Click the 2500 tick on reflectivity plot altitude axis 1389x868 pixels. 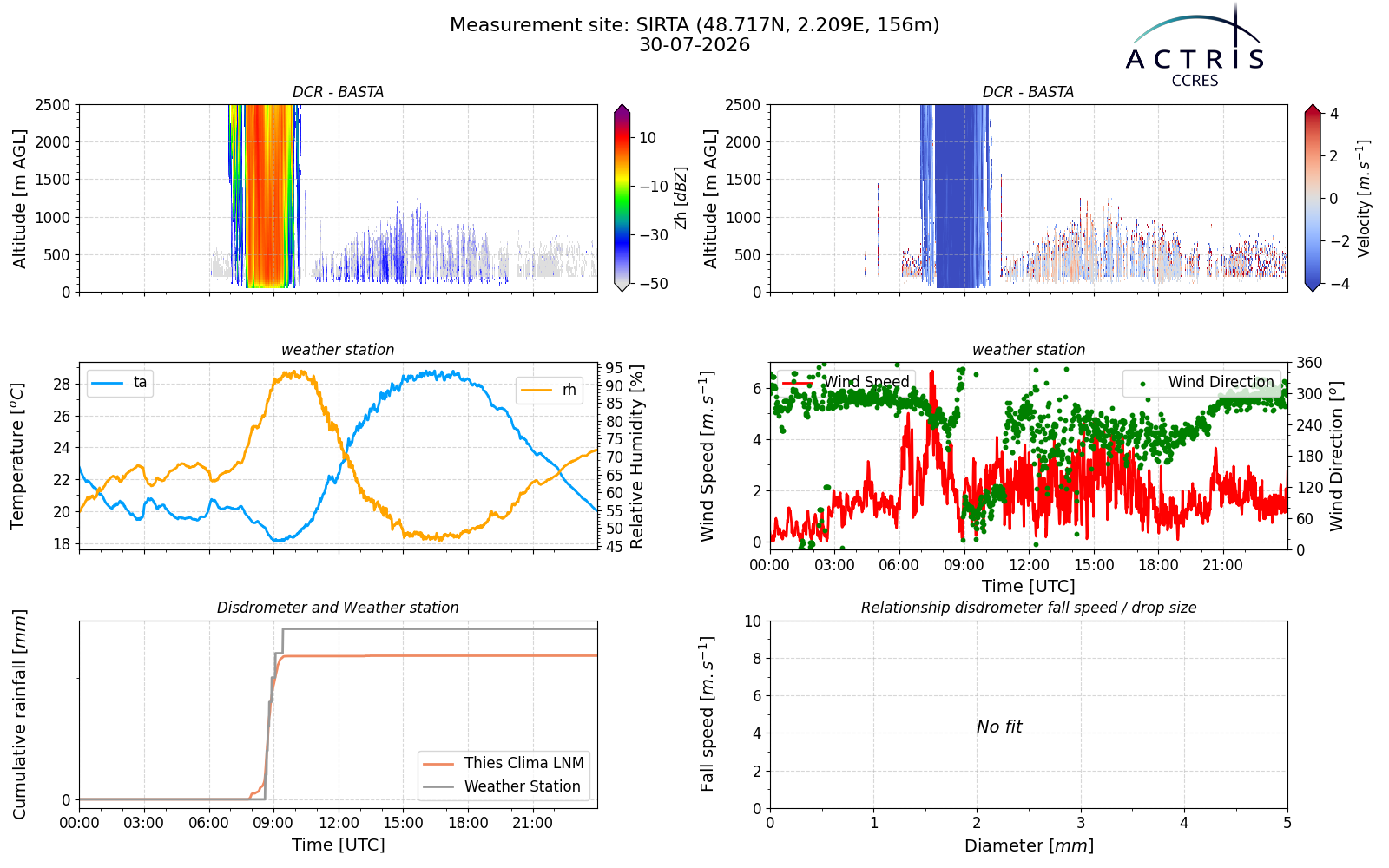[x=53, y=105]
